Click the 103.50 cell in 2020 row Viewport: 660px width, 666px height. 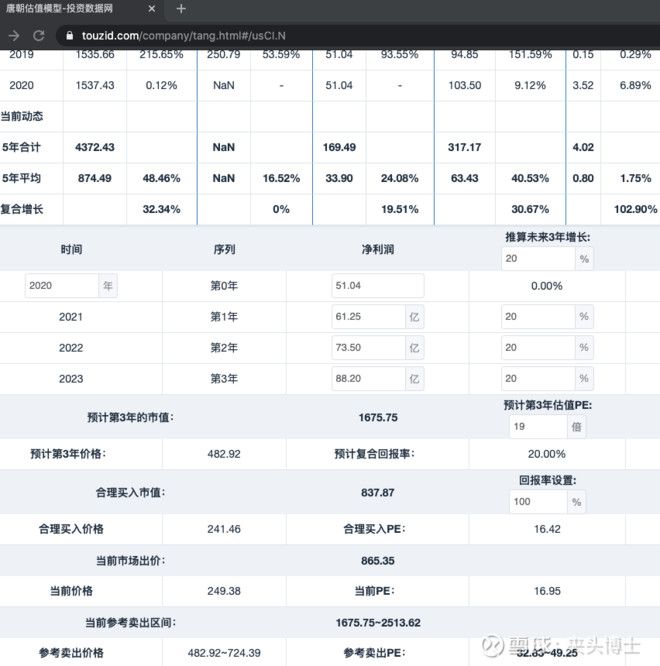click(x=465, y=85)
